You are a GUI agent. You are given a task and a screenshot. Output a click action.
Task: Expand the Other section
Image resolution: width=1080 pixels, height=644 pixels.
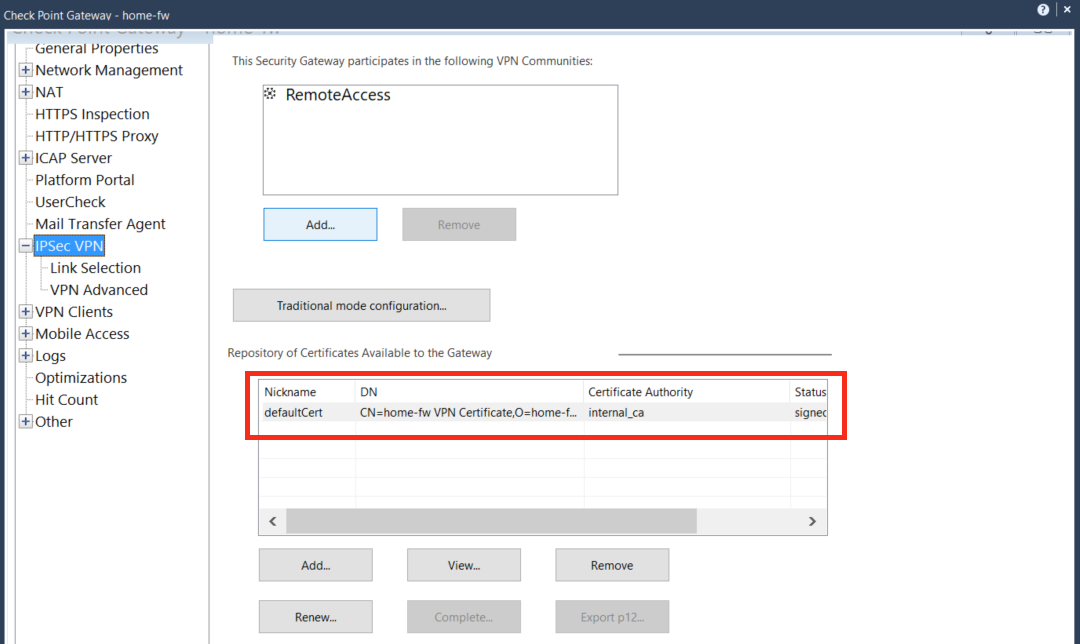24,421
